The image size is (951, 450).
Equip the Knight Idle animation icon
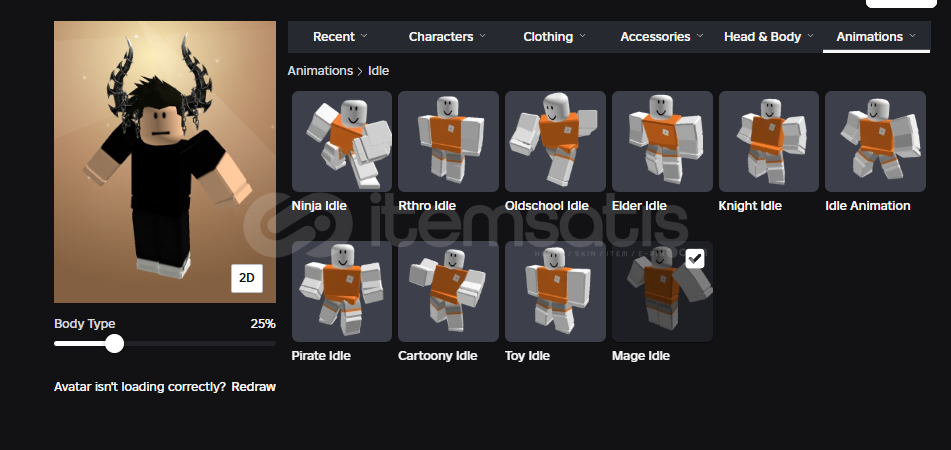768,141
